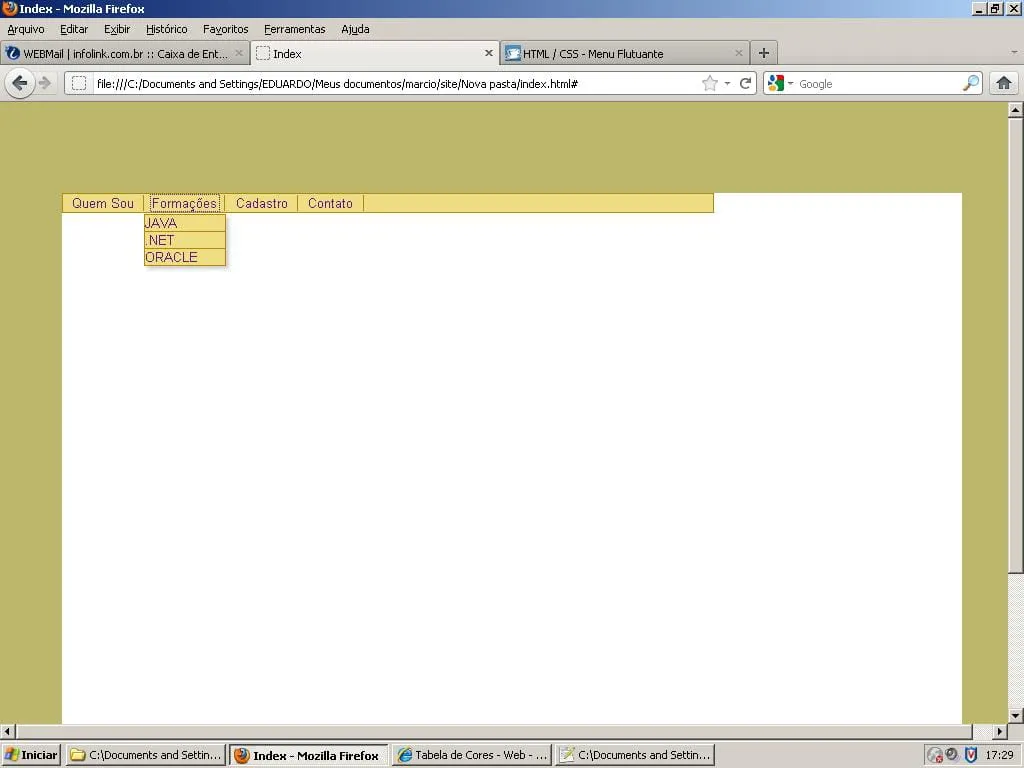Choose .NET from the Formações submenu
1024x768 pixels.
click(185, 240)
